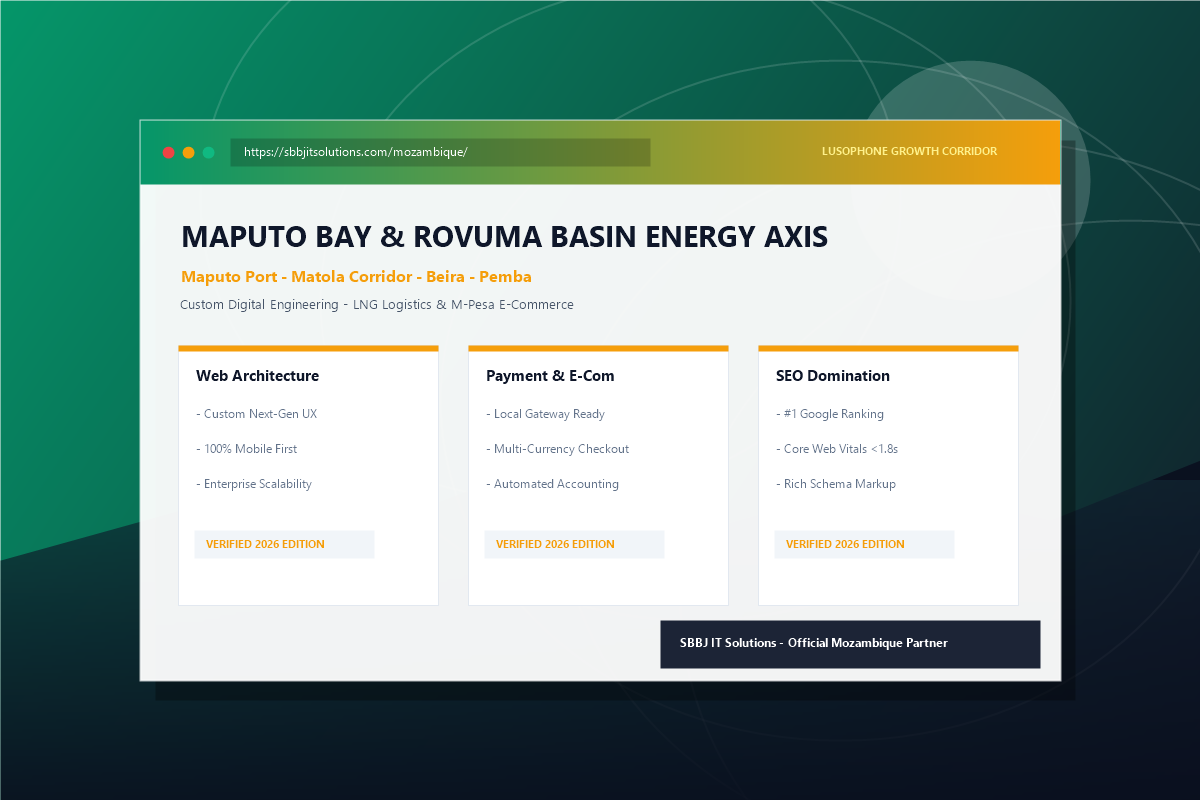The width and height of the screenshot is (1200, 800).
Task: Focus the sbbjitsolutions.com URL address bar
Action: tap(440, 152)
